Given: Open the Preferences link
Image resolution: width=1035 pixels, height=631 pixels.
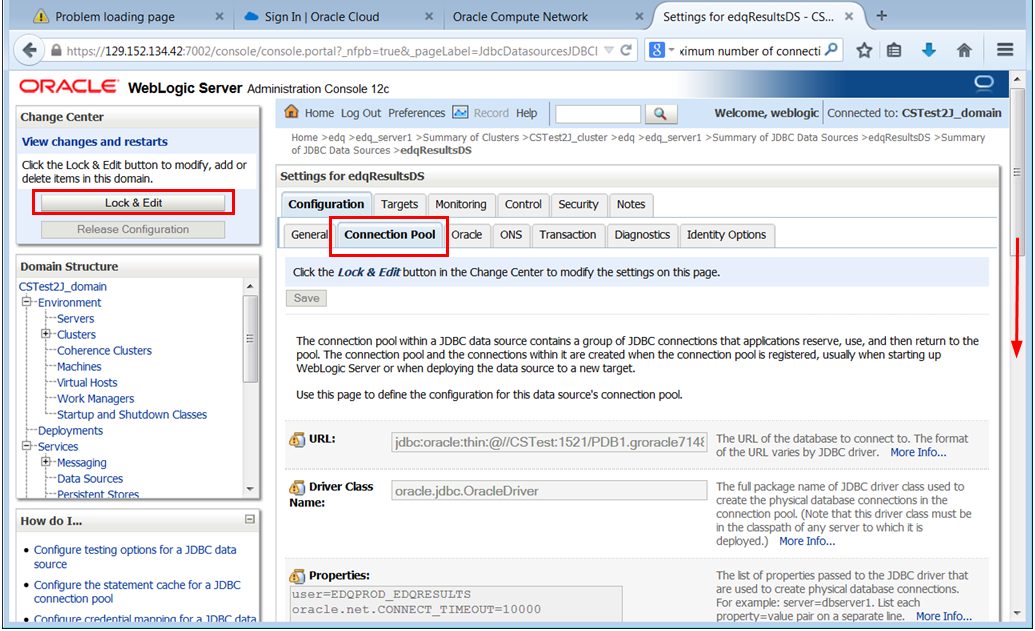Looking at the screenshot, I should (x=417, y=113).
